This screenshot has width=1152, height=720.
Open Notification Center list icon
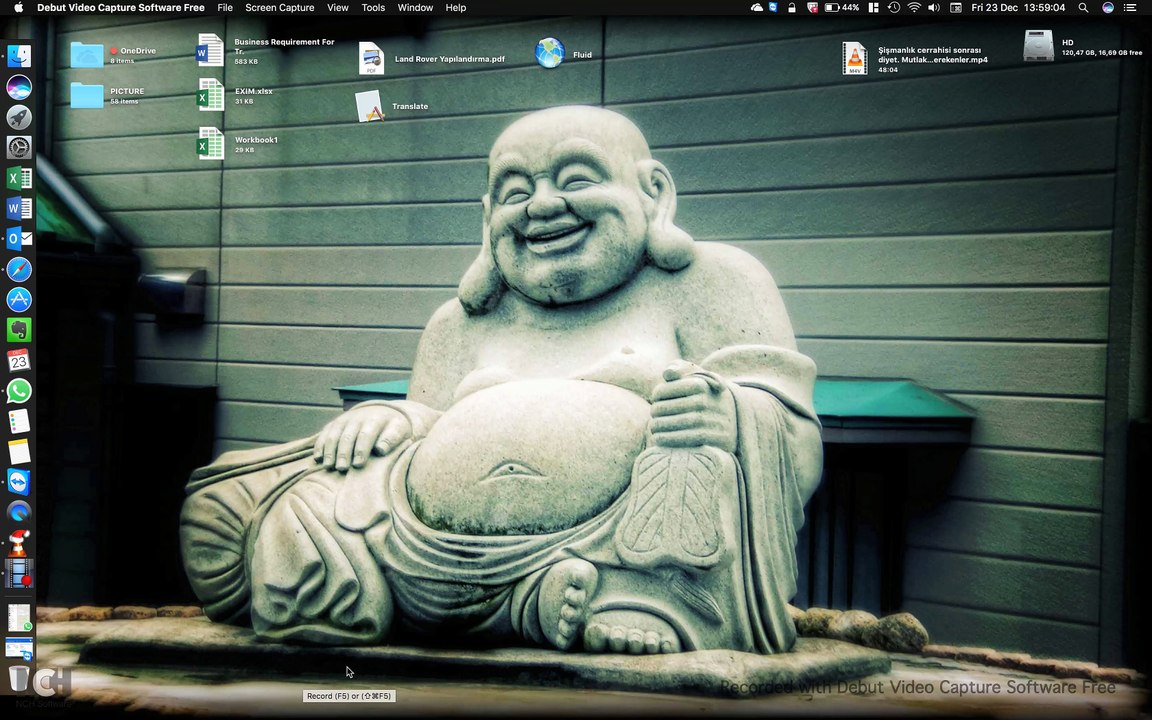click(x=1129, y=7)
